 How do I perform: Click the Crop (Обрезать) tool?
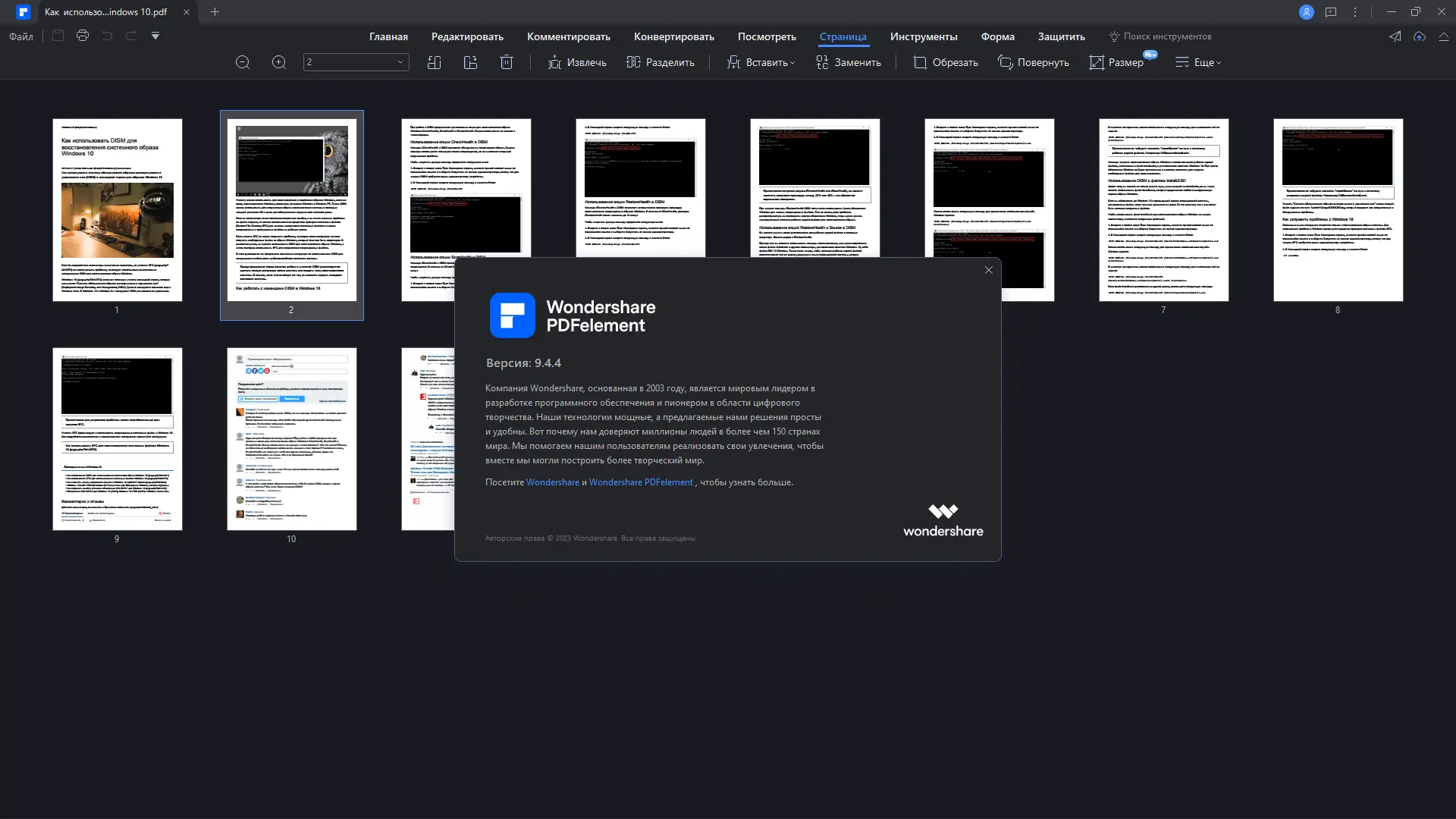click(946, 63)
